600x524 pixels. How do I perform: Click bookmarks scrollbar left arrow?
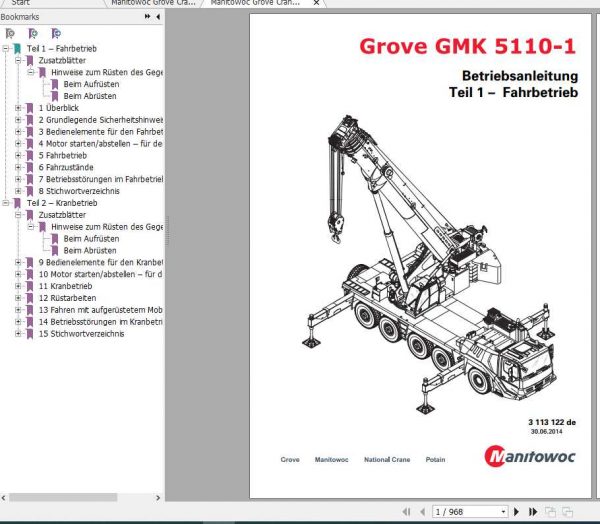3,498
